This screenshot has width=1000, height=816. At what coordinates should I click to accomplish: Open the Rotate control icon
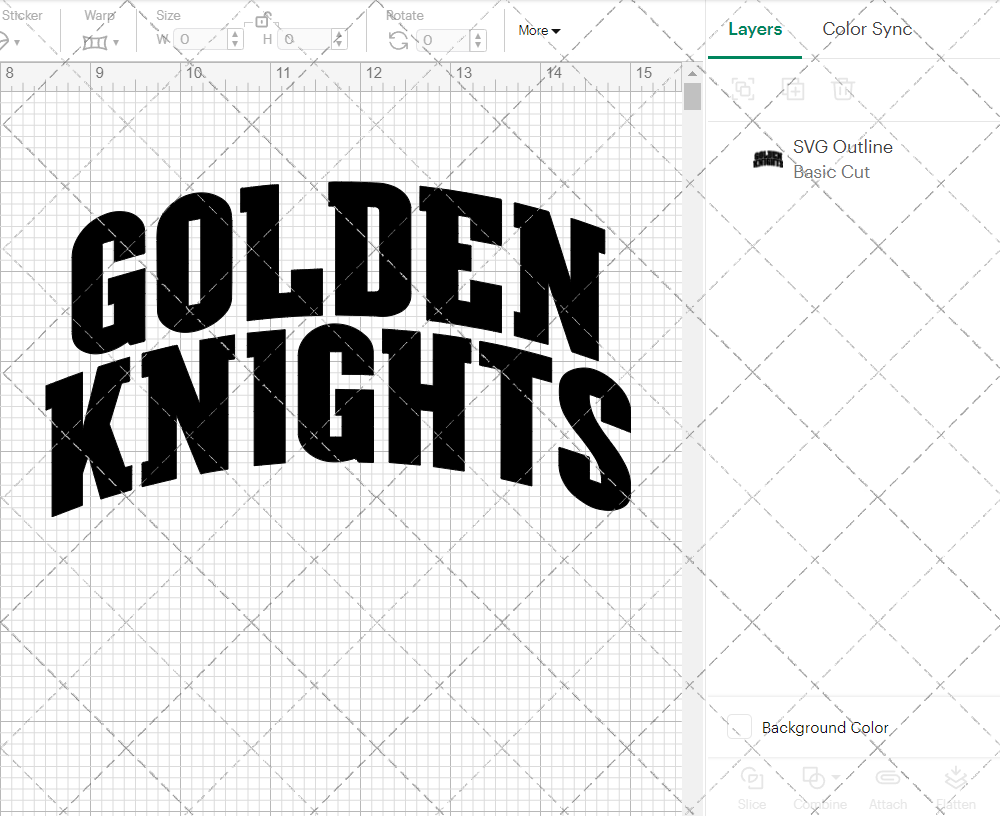pyautogui.click(x=399, y=38)
